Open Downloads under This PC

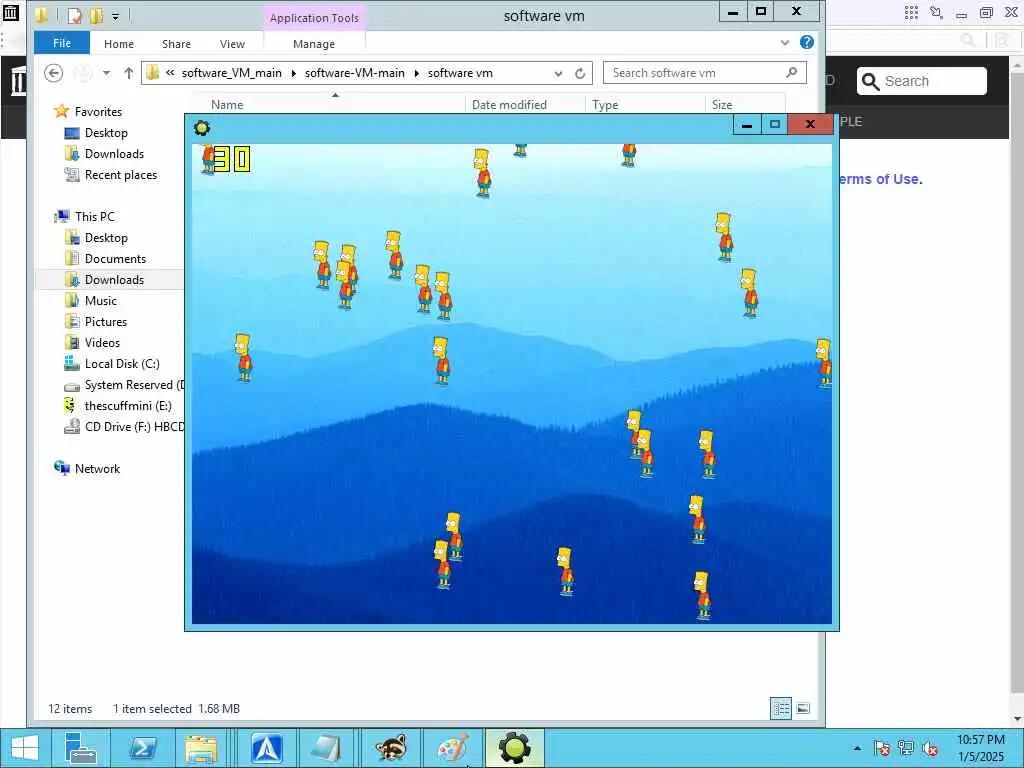114,280
